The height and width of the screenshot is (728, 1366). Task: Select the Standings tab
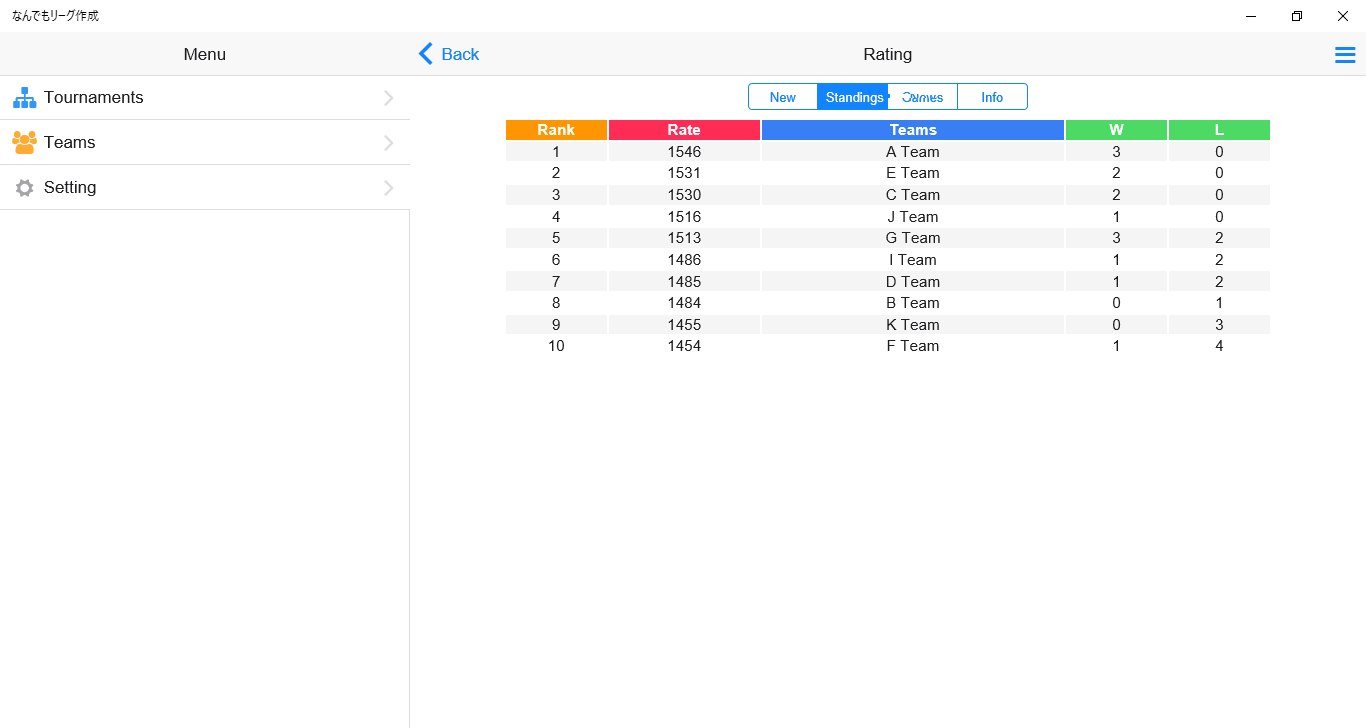(853, 97)
